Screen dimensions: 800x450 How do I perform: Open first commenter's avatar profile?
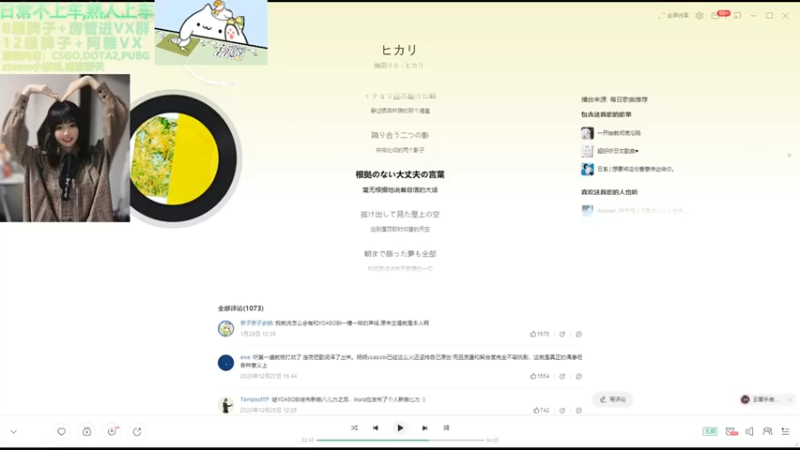click(x=226, y=329)
